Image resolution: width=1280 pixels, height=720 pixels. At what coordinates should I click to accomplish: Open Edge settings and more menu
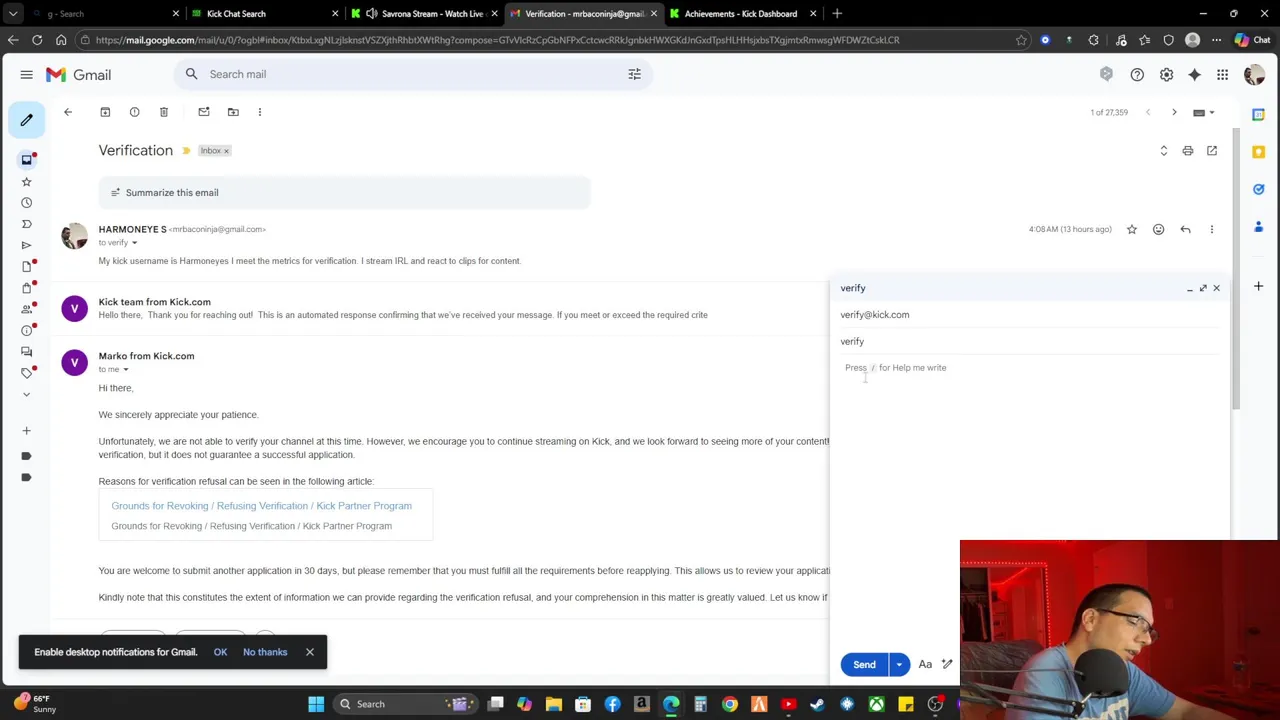1216,40
